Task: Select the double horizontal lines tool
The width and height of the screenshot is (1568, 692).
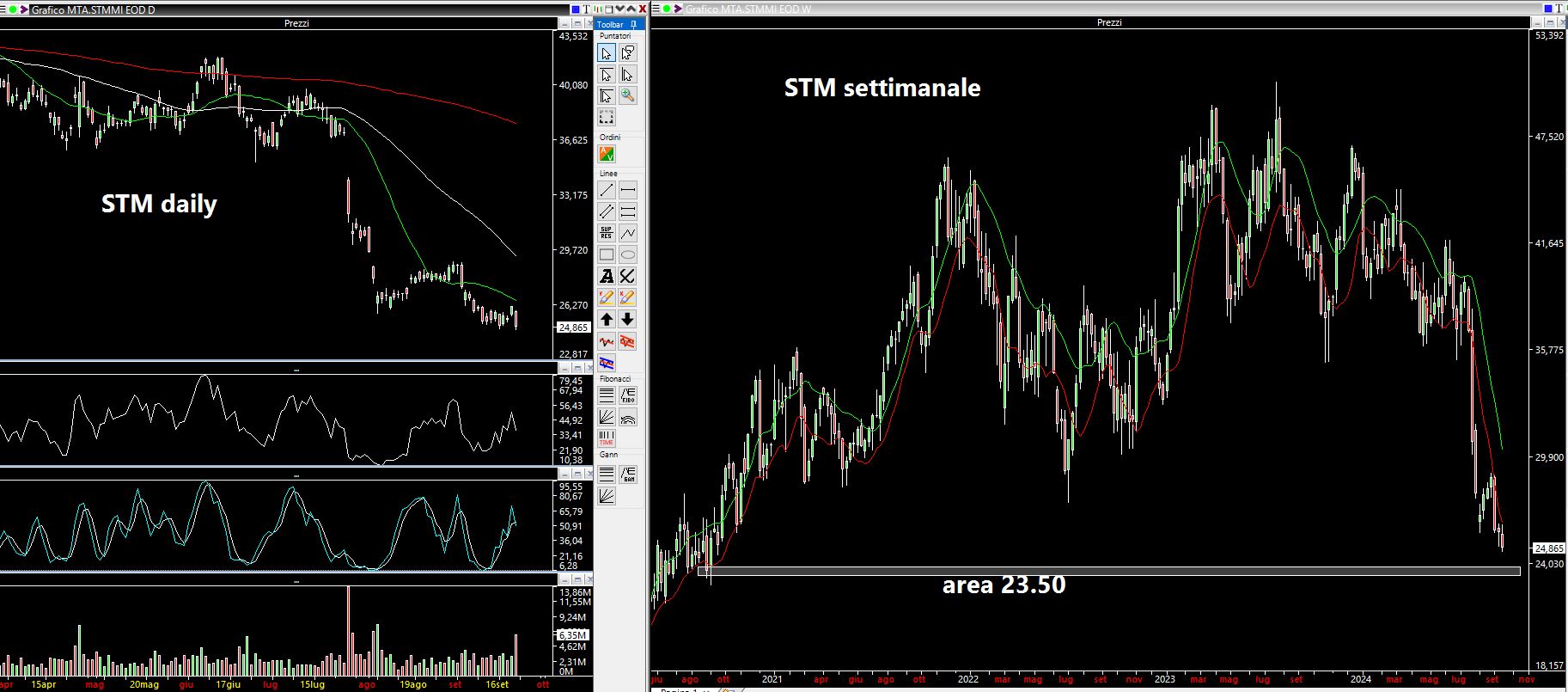Action: tap(628, 212)
